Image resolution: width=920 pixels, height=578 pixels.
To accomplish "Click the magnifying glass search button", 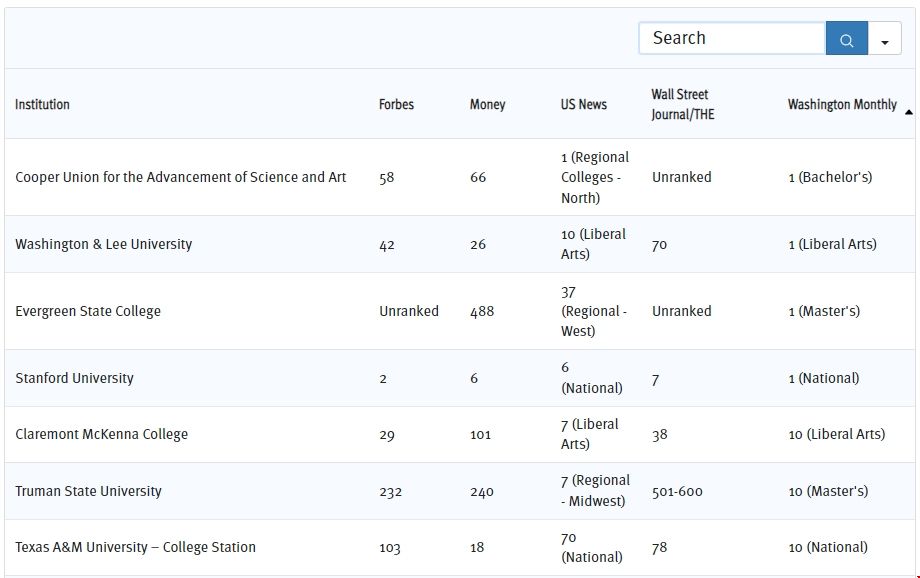I will point(846,39).
